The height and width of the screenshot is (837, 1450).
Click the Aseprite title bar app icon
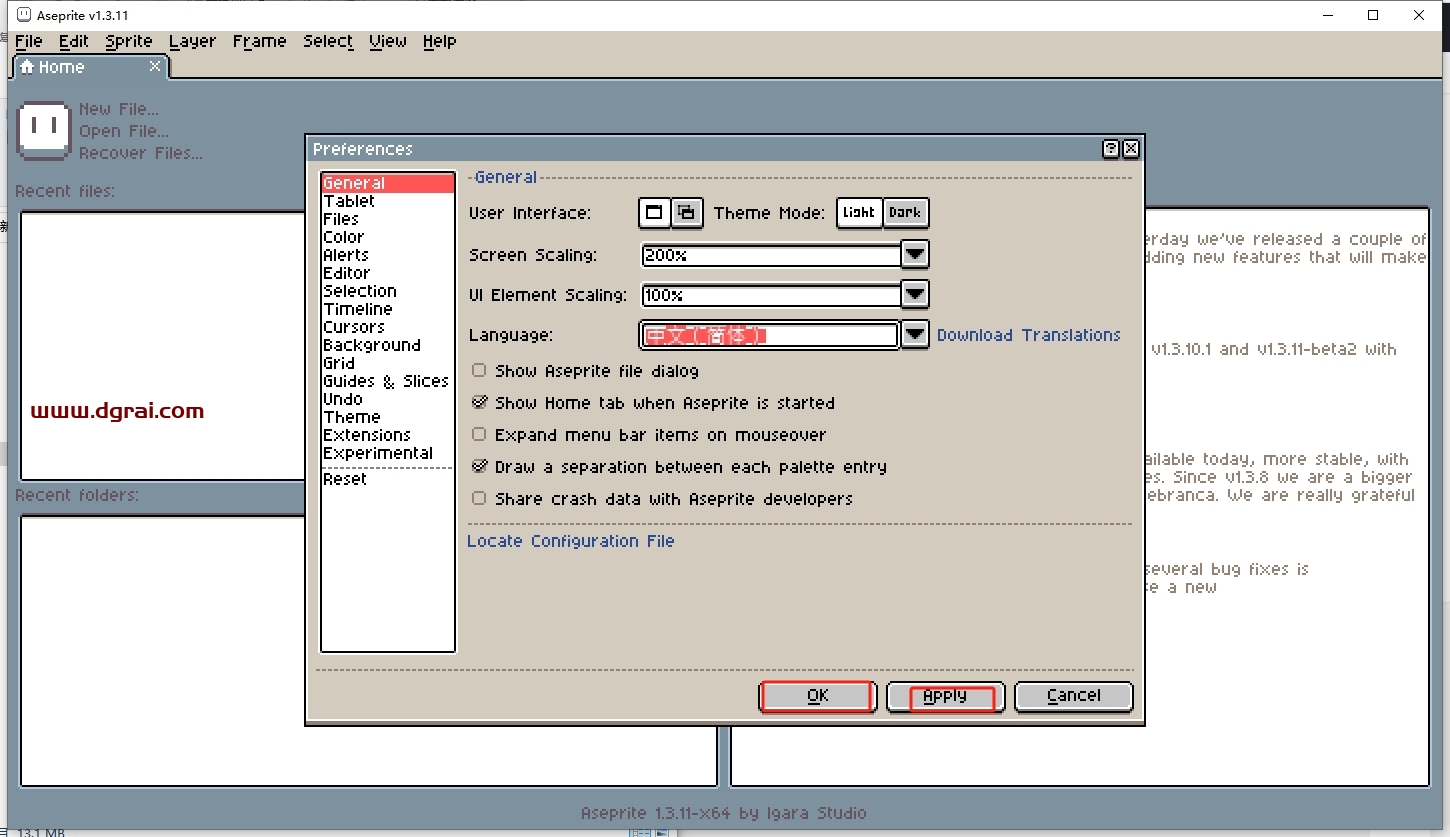24,15
